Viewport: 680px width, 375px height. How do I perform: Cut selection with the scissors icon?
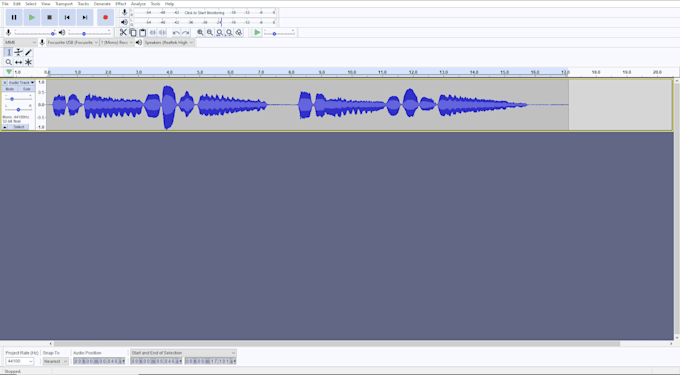click(x=123, y=33)
